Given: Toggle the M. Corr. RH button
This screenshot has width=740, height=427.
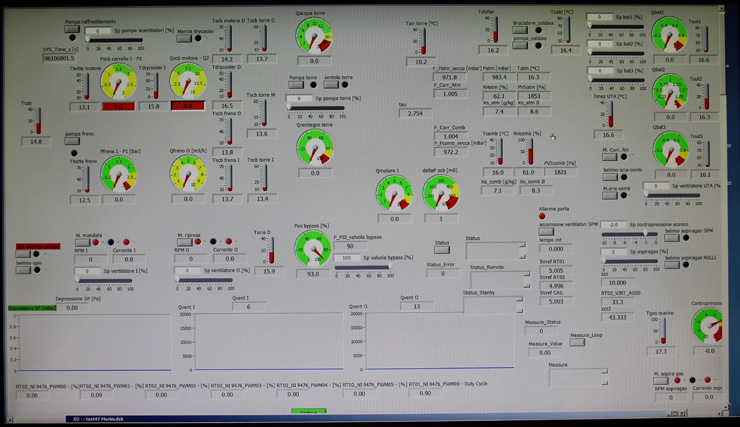Looking at the screenshot, I should pos(610,157).
